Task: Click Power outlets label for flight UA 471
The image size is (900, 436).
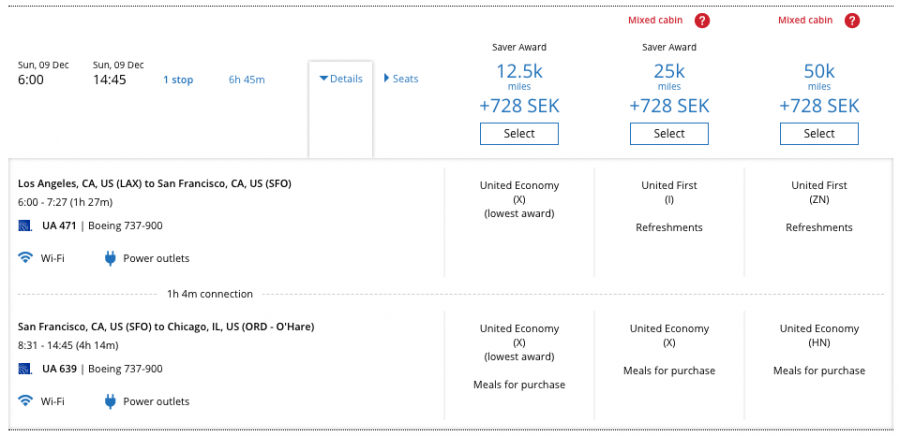Action: (156, 259)
